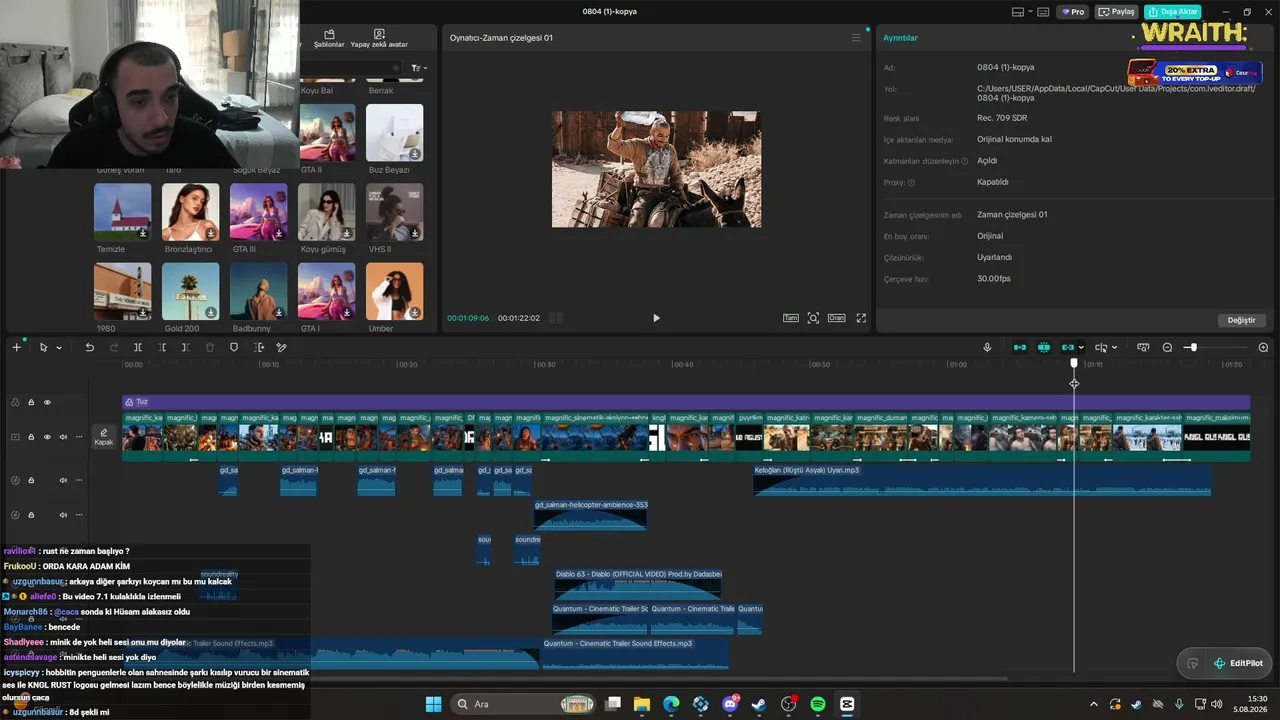
Task: Open more options for main video track
Action: point(79,437)
